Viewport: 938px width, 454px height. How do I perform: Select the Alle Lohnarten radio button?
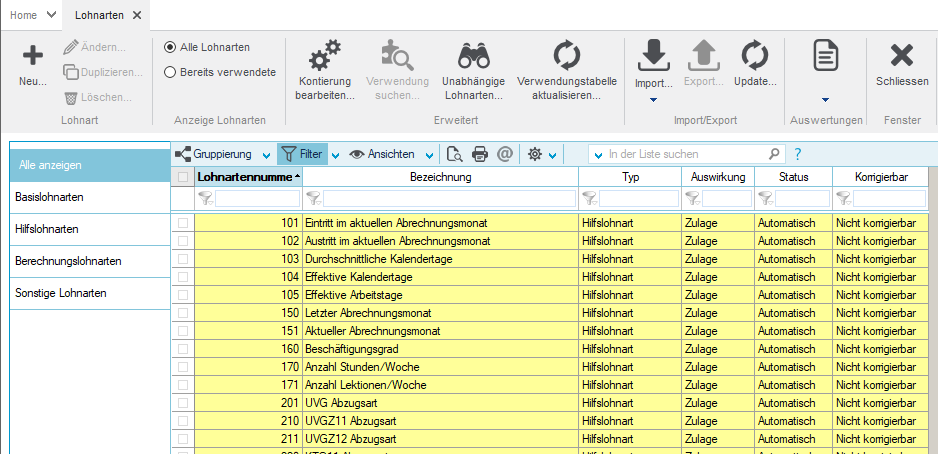170,47
